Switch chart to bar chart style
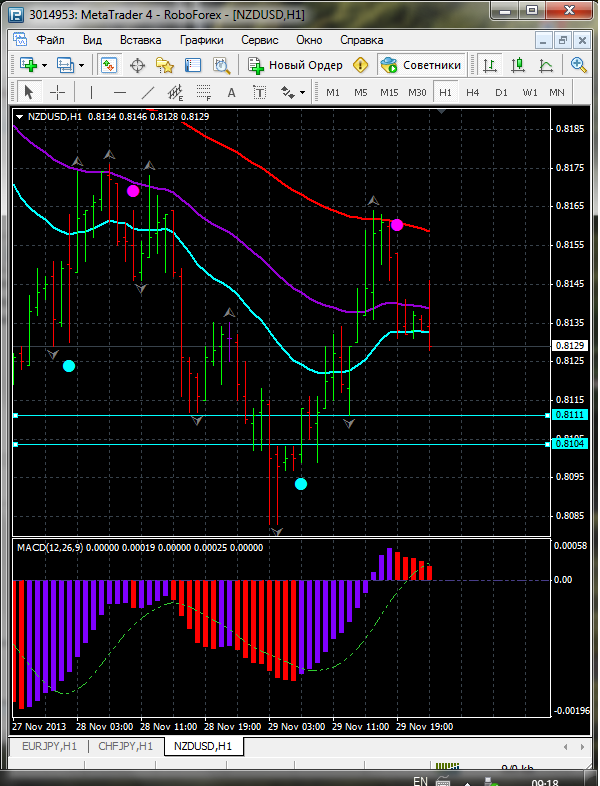Viewport: 600px width, 786px height. click(x=489, y=65)
